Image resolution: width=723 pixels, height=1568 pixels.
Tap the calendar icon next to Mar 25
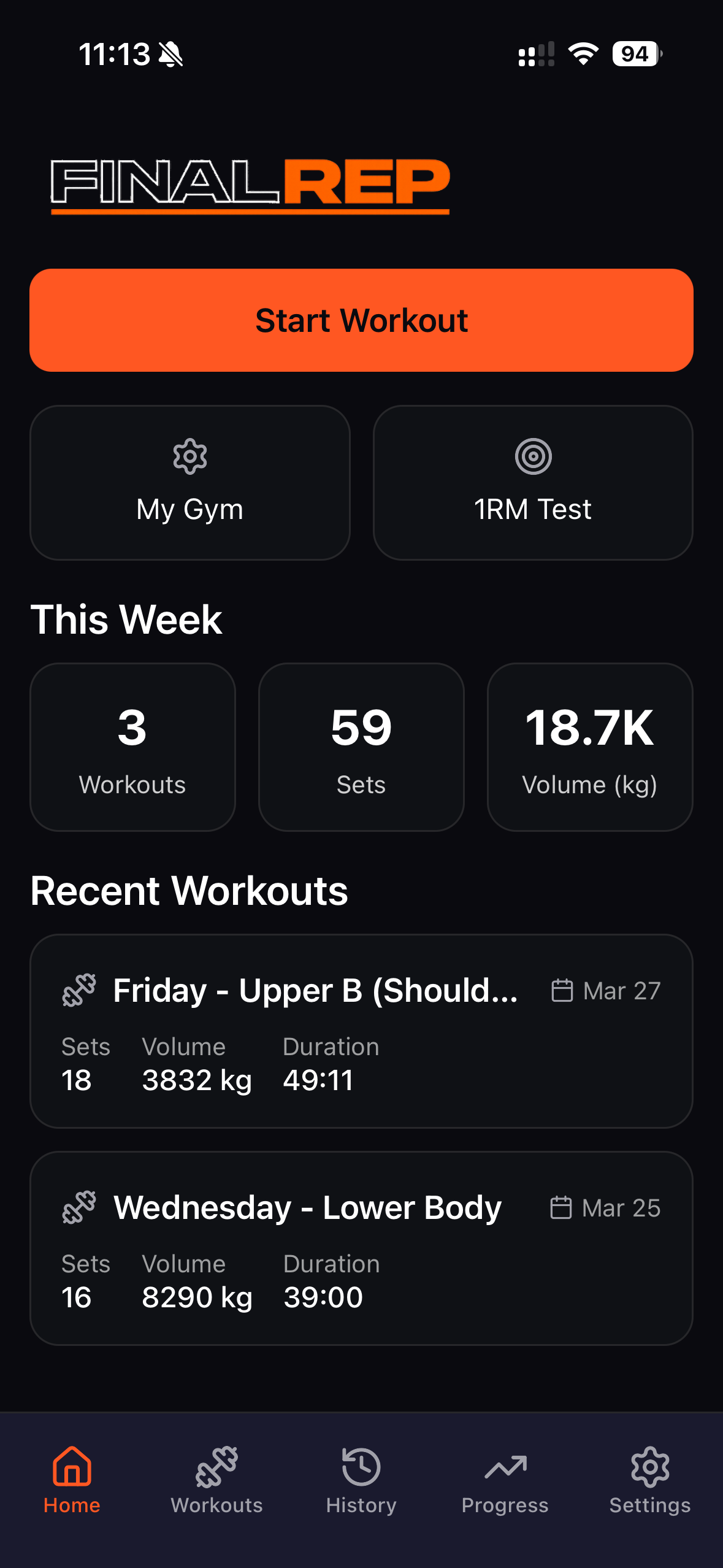560,1207
